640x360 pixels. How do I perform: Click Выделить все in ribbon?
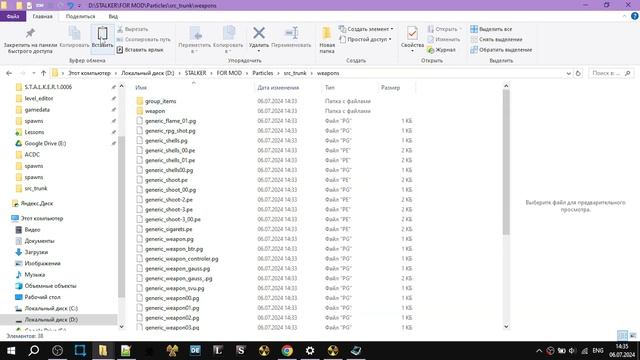[491, 29]
